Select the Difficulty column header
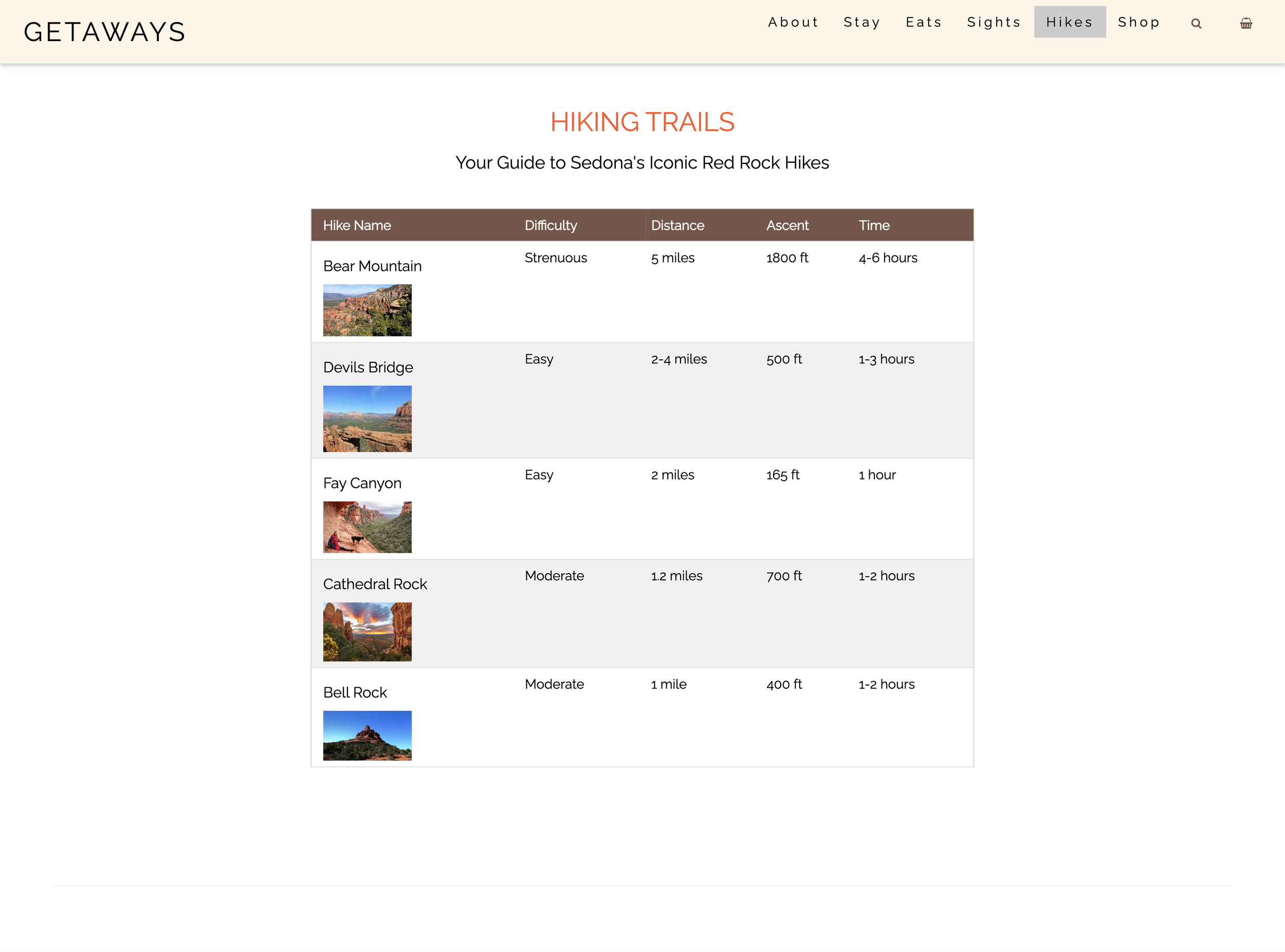The image size is (1285, 952). click(x=551, y=225)
